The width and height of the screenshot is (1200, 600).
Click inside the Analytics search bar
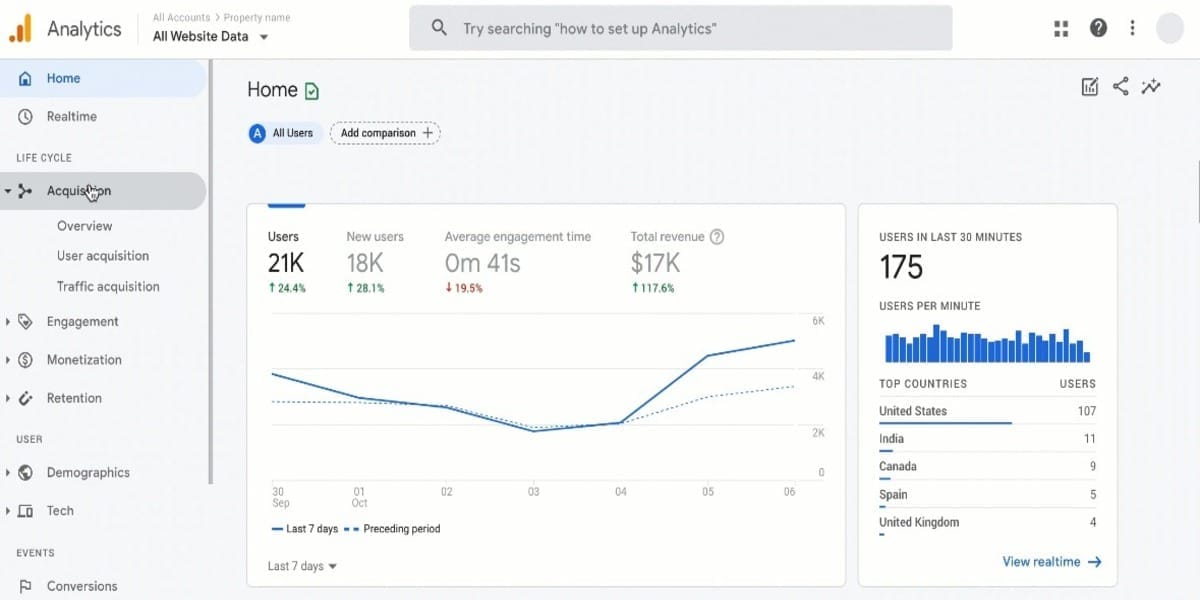680,28
